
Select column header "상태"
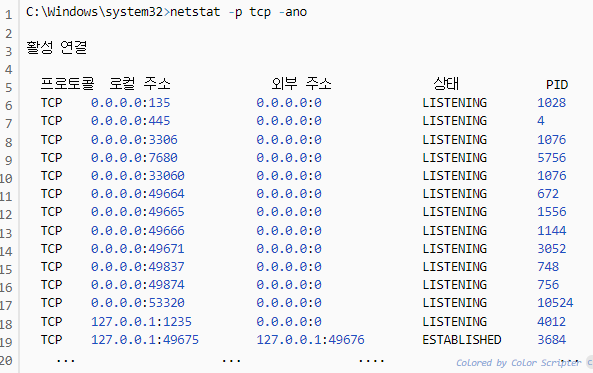click(446, 83)
